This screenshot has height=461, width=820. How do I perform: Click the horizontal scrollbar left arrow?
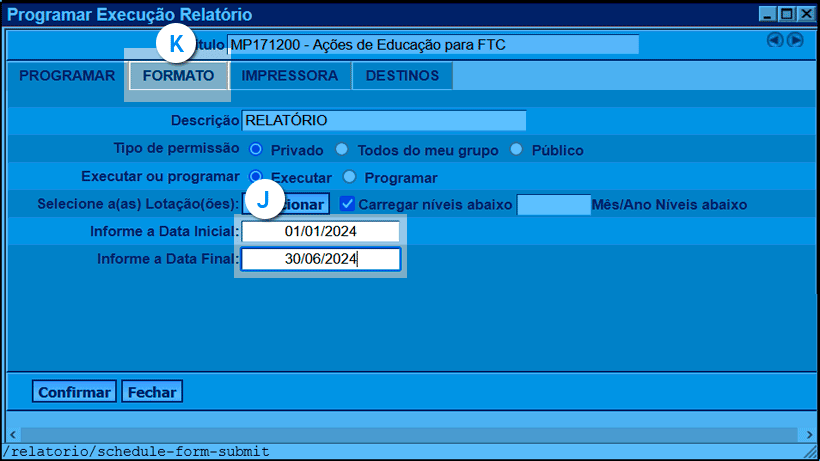point(13,434)
